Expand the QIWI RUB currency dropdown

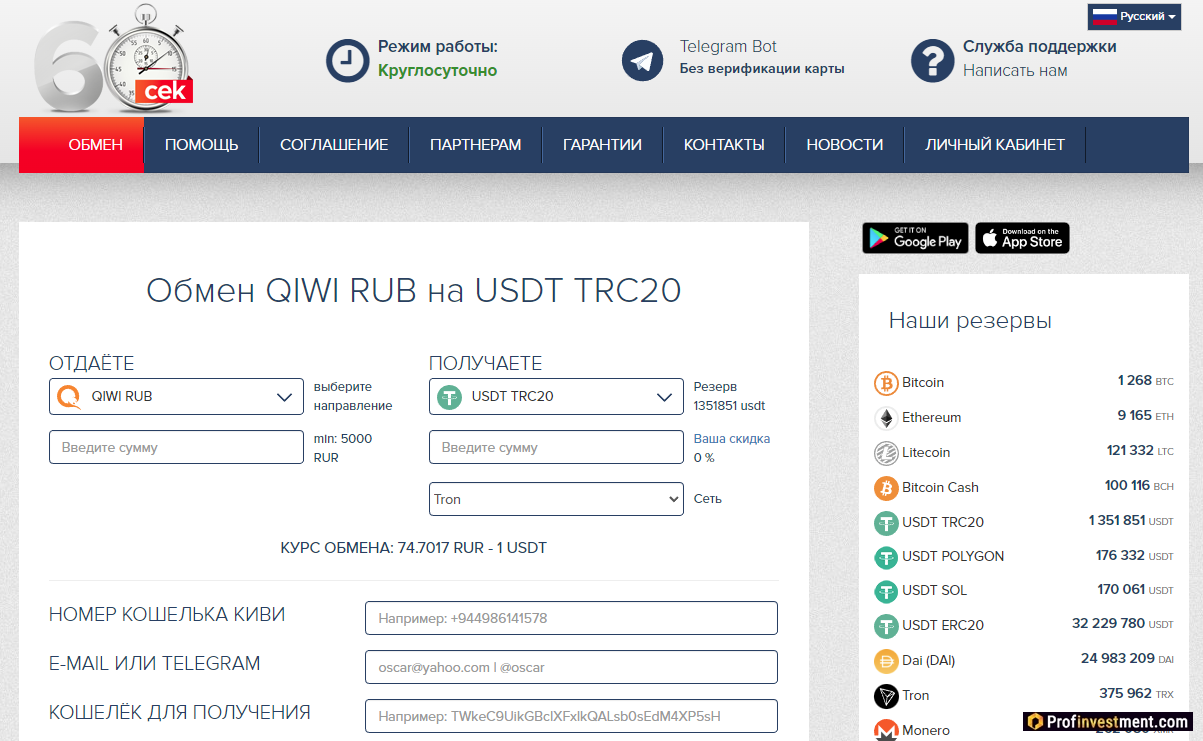(x=176, y=397)
